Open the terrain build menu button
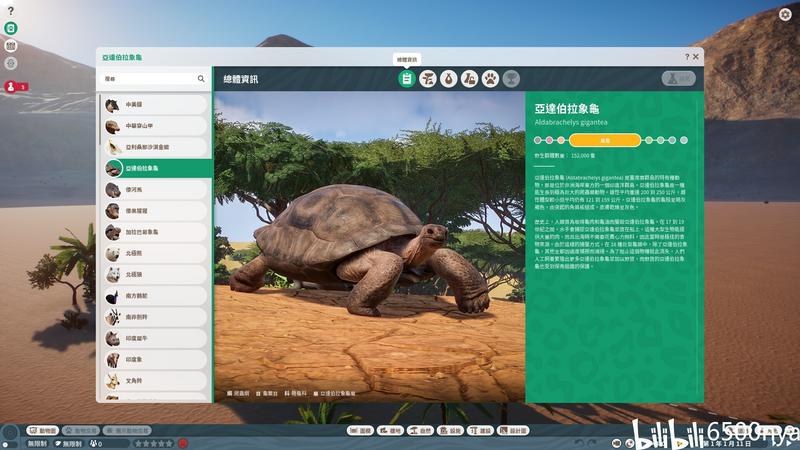 pyautogui.click(x=390, y=431)
